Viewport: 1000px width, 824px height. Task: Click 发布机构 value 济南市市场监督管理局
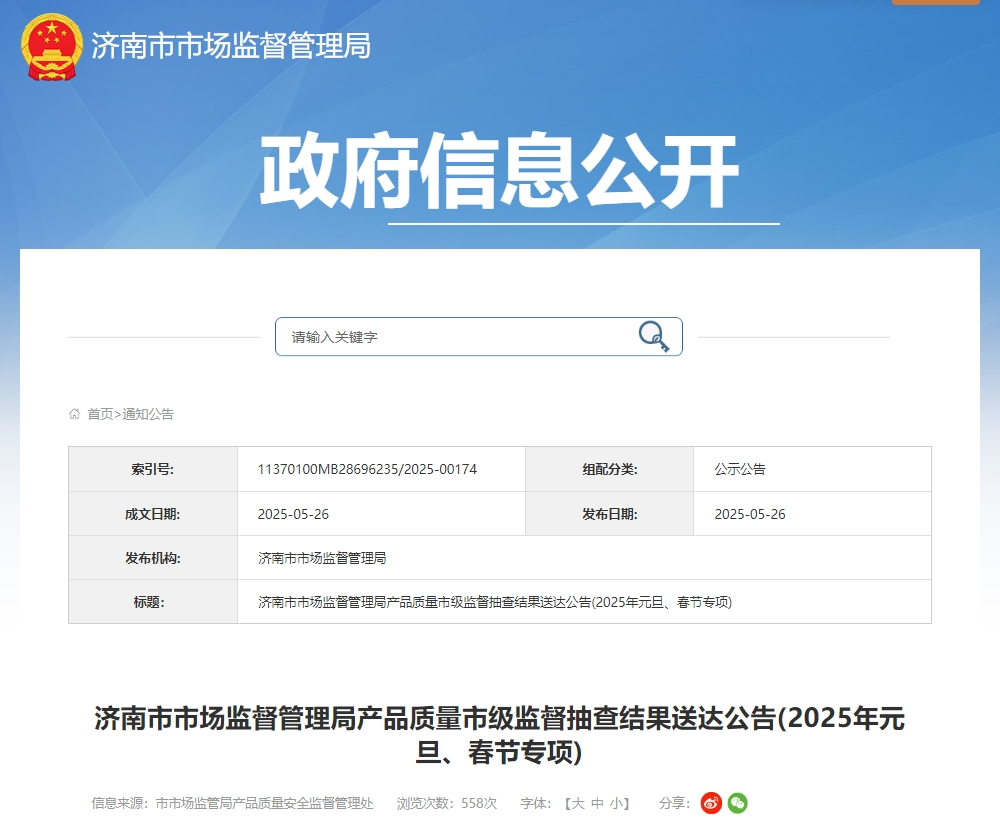[322, 558]
